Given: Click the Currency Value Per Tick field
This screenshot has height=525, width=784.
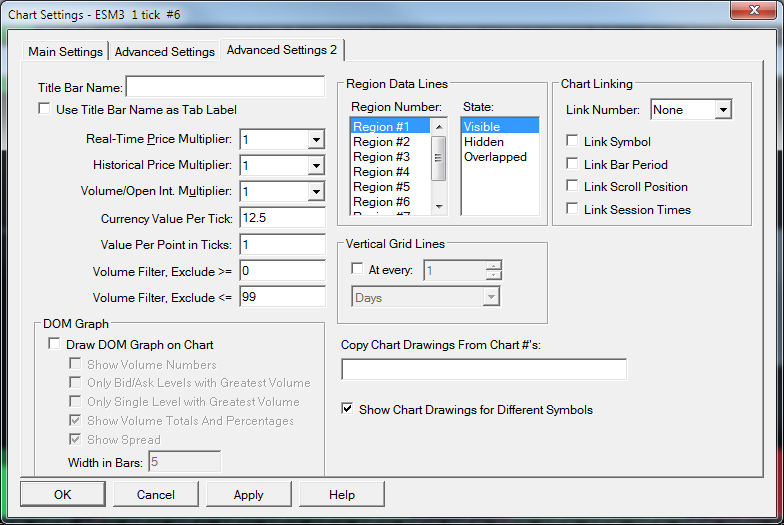Looking at the screenshot, I should (x=282, y=218).
